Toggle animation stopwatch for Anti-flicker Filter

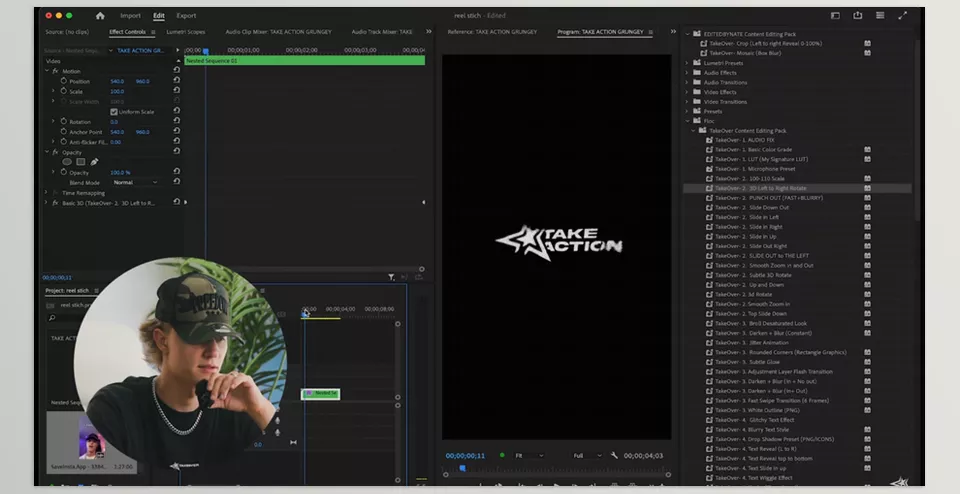click(x=64, y=141)
